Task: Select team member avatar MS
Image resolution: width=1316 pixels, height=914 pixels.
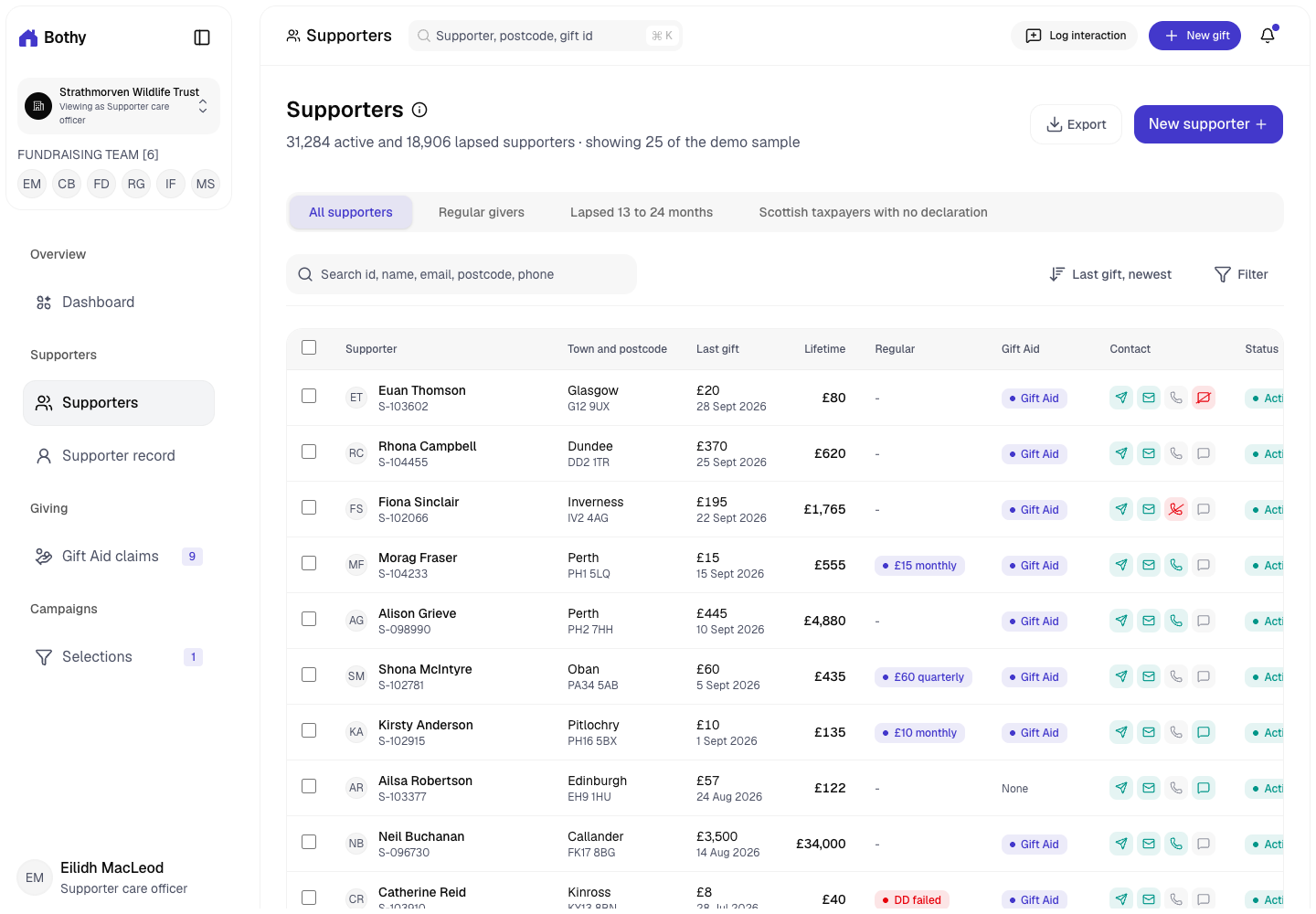Action: pos(206,184)
